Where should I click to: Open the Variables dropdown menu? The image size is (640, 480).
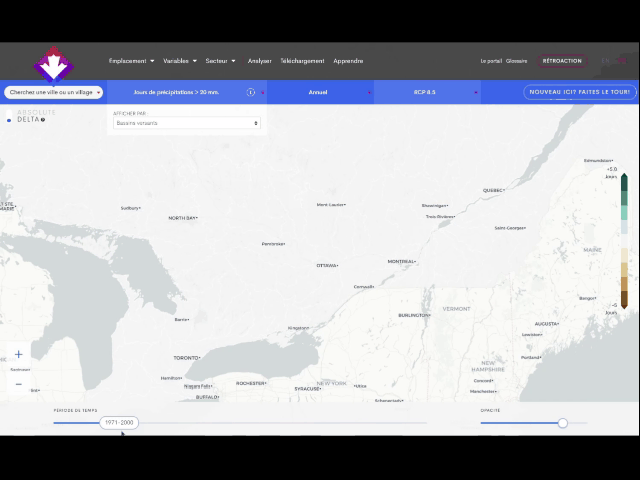180,61
